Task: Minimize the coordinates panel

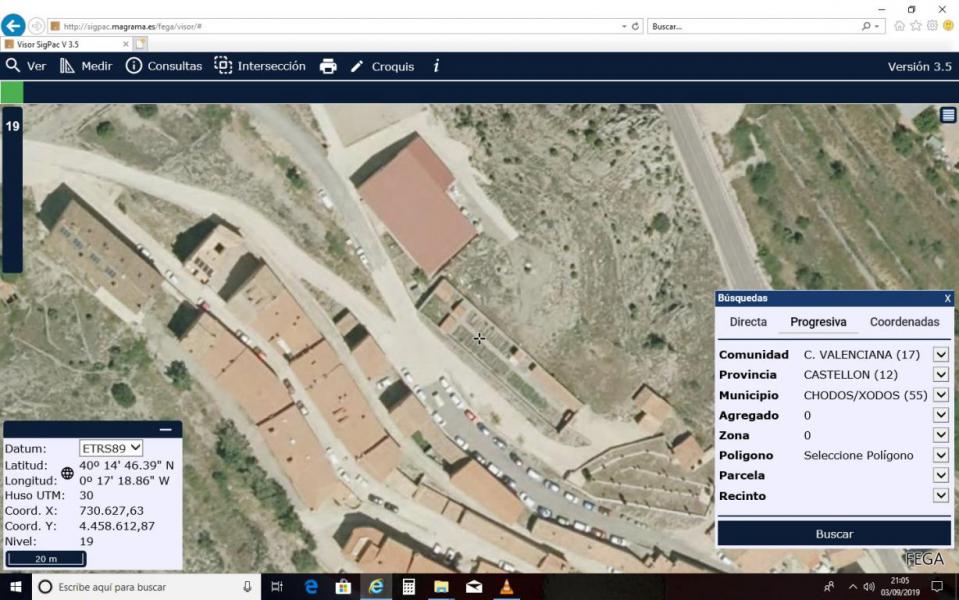Action: pyautogui.click(x=165, y=429)
